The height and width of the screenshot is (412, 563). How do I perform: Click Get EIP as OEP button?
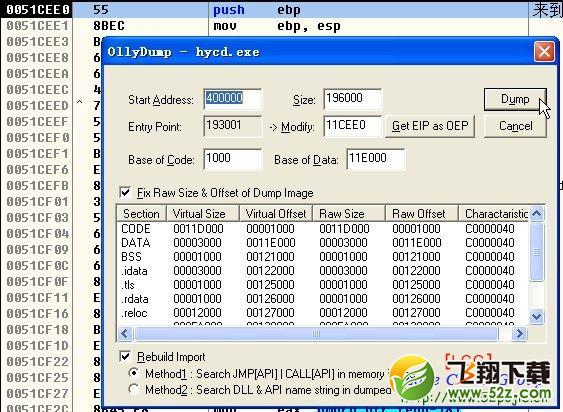coord(430,126)
